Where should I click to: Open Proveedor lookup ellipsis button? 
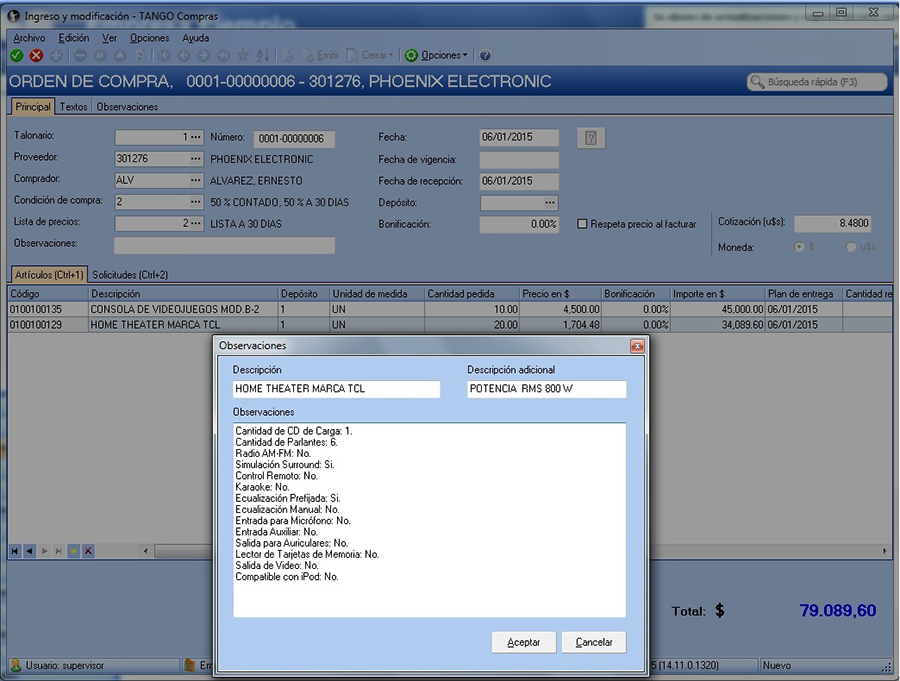(x=196, y=158)
